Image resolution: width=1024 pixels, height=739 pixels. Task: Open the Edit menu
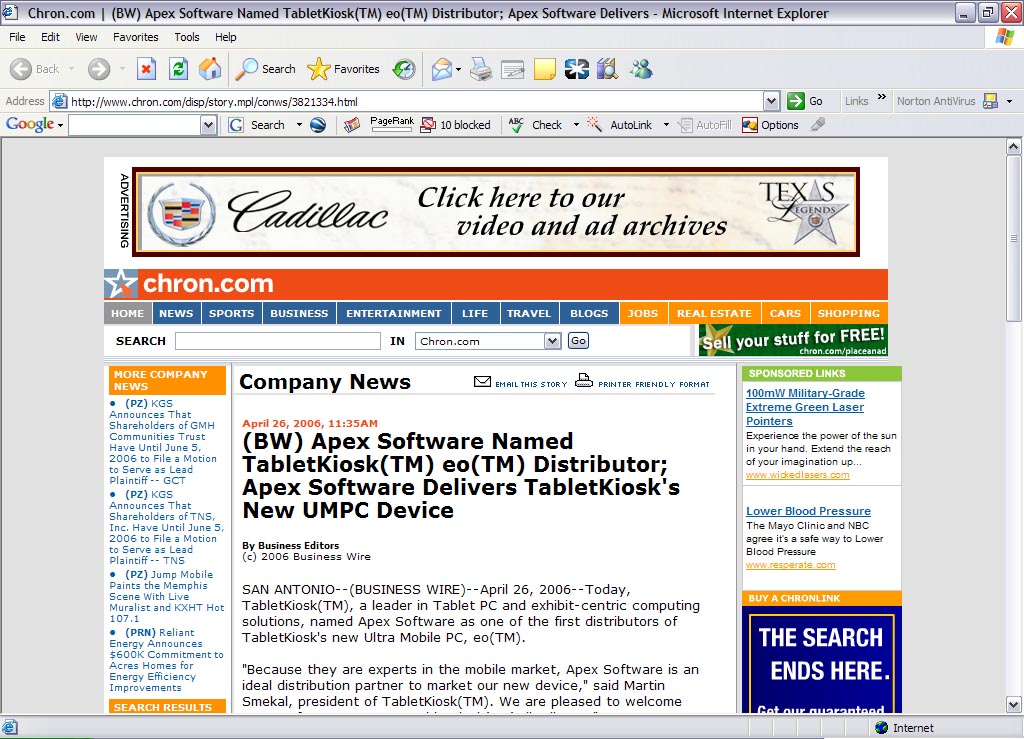coord(50,37)
